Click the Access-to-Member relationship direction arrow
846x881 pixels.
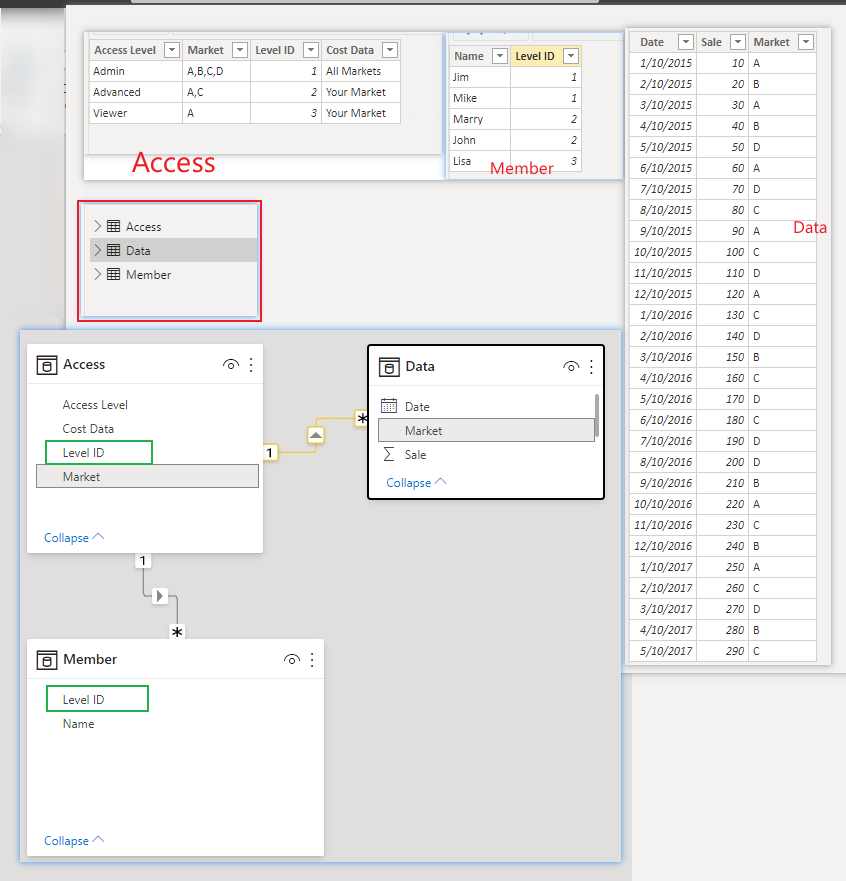click(160, 596)
